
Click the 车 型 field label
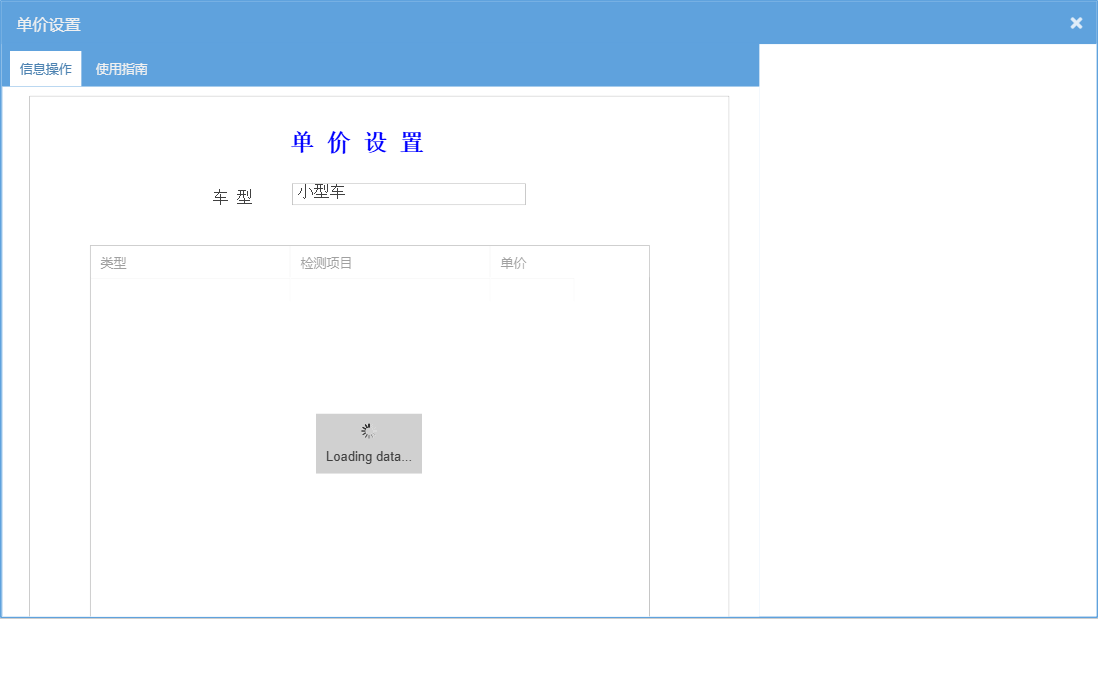232,197
